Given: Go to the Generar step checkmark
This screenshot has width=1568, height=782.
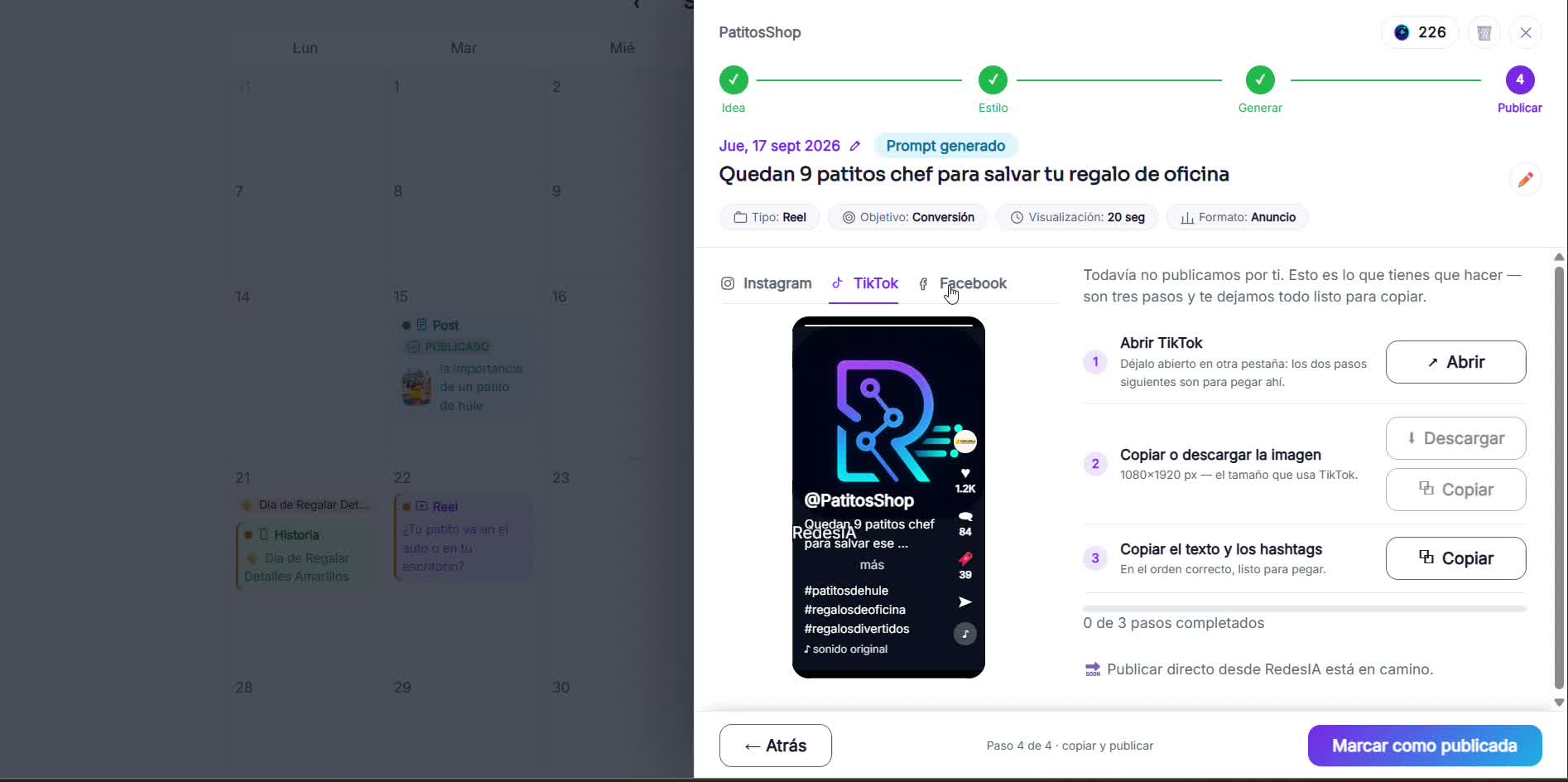Looking at the screenshot, I should pos(1260,80).
